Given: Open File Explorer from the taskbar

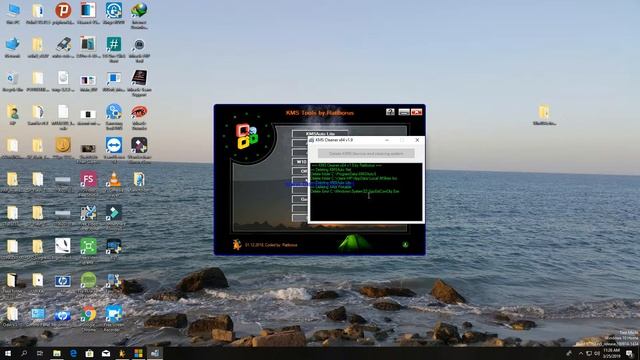Looking at the screenshot, I should point(57,353).
